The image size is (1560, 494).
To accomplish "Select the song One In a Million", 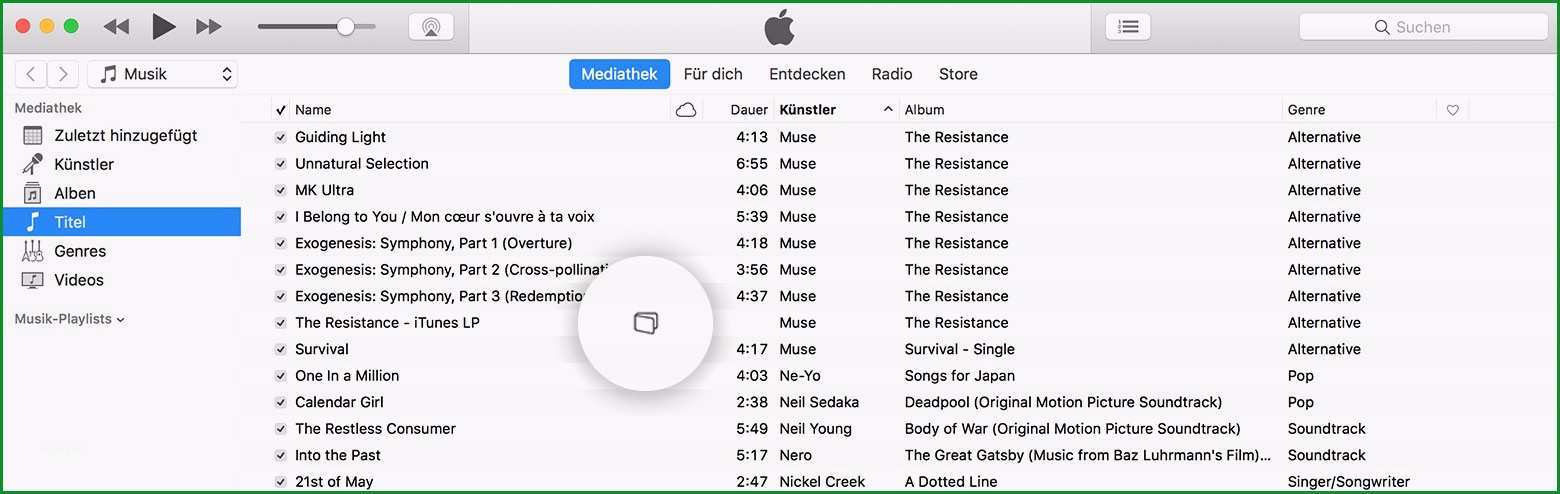I will (x=347, y=376).
